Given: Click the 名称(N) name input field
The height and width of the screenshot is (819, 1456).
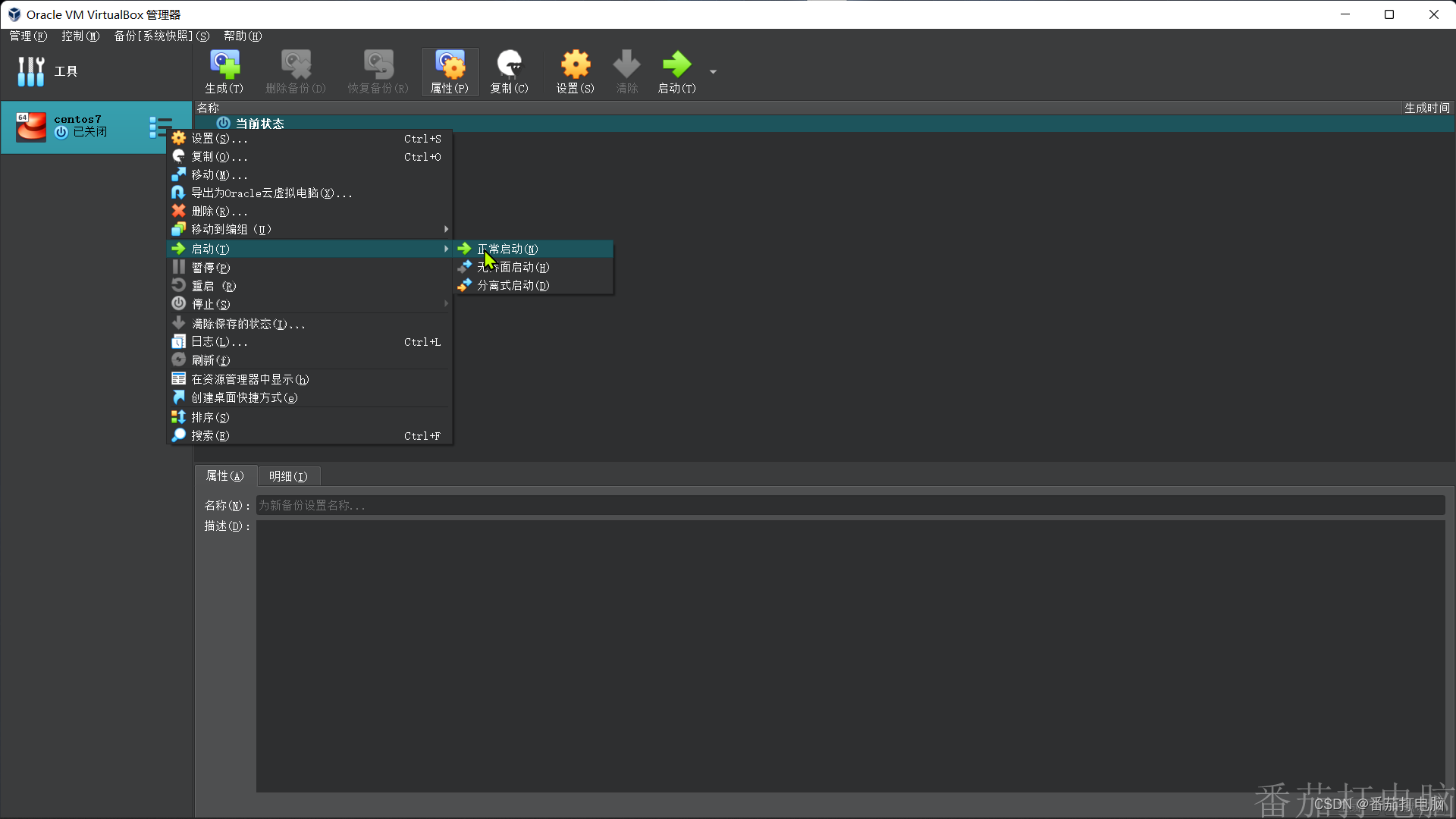Looking at the screenshot, I should pyautogui.click(x=850, y=505).
